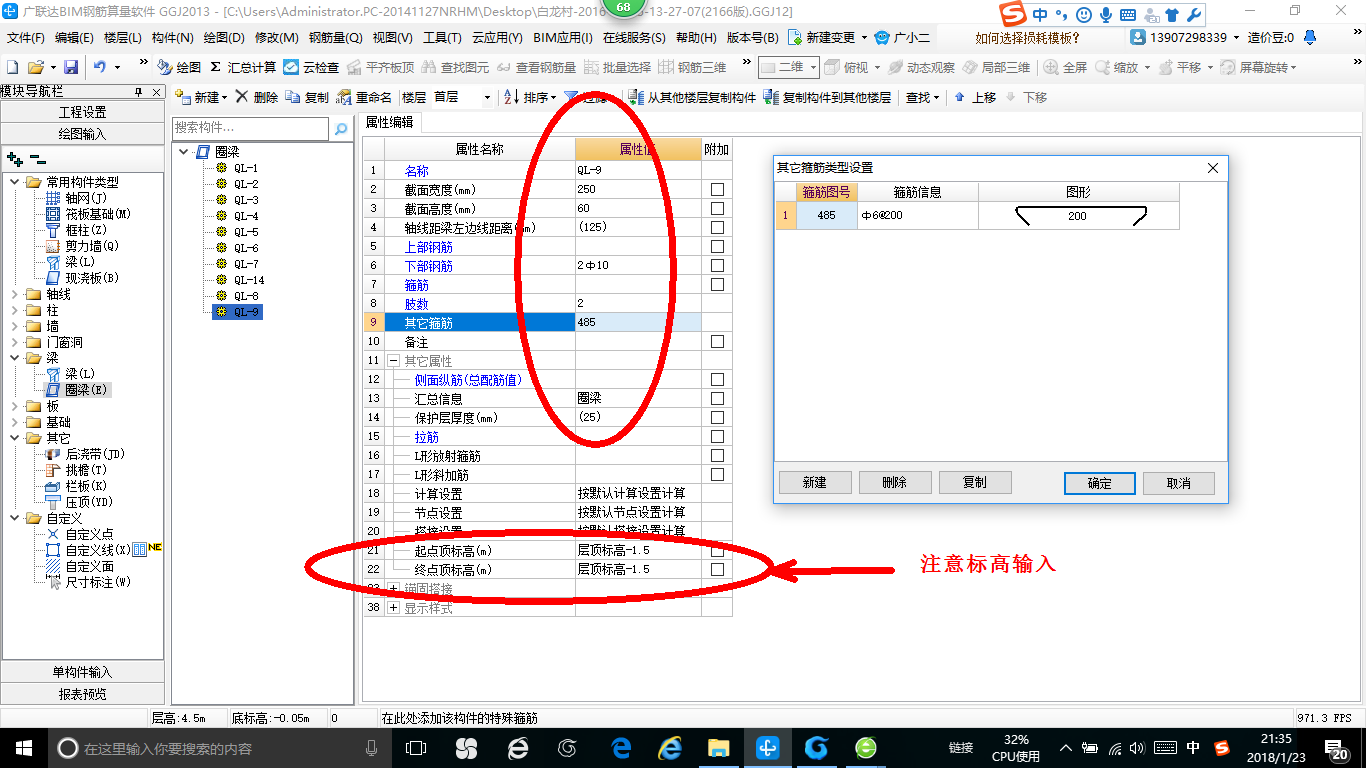Viewport: 1366px width, 768px height.
Task: Run 汇总计算 summary calculation
Action: (x=242, y=67)
